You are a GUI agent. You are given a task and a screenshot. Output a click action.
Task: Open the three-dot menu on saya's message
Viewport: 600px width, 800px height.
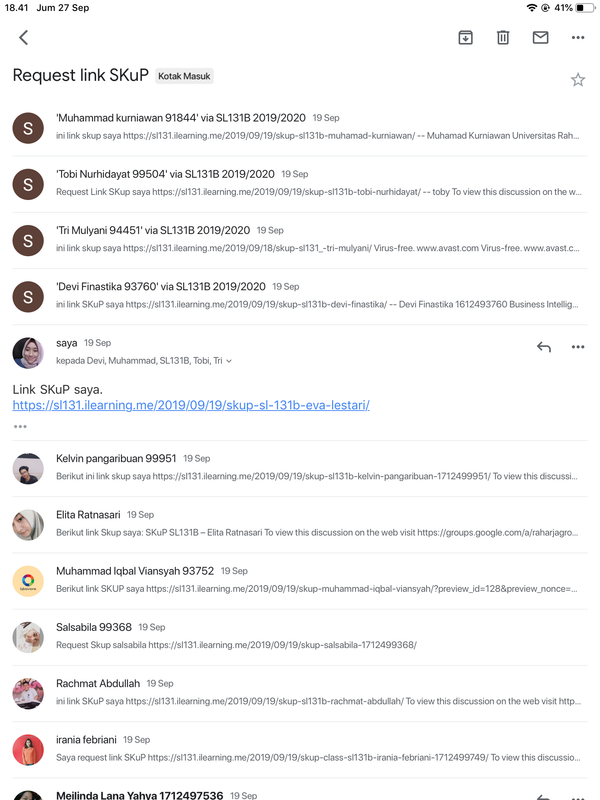click(x=578, y=347)
